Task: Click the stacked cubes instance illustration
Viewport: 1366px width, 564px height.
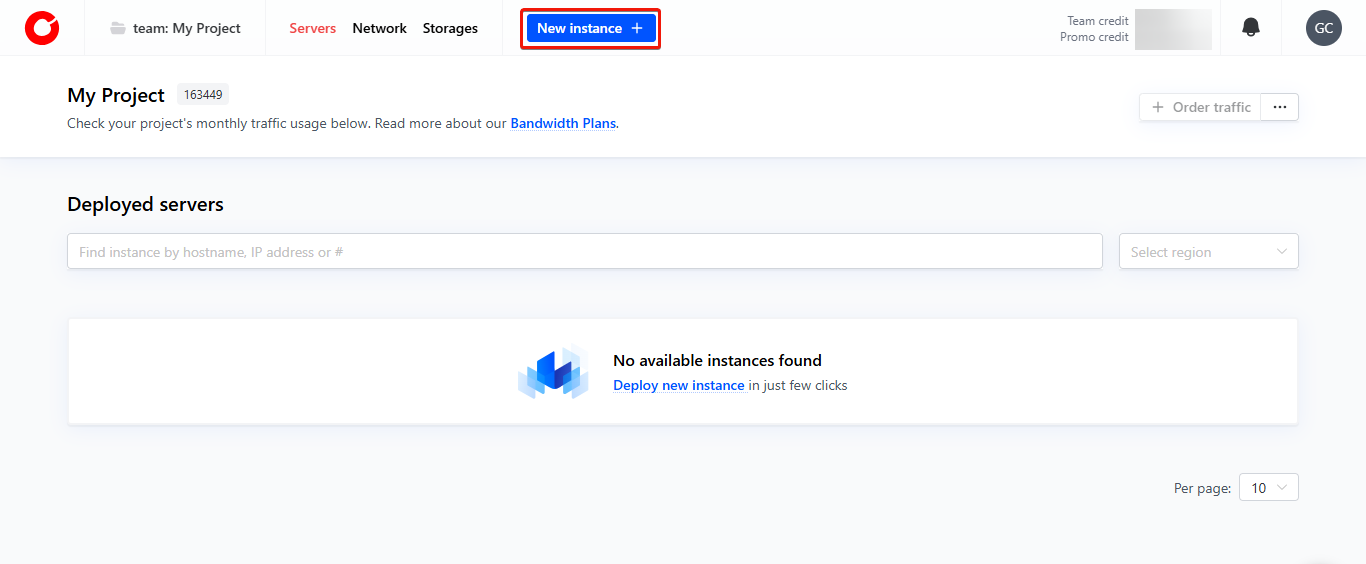Action: pyautogui.click(x=553, y=372)
